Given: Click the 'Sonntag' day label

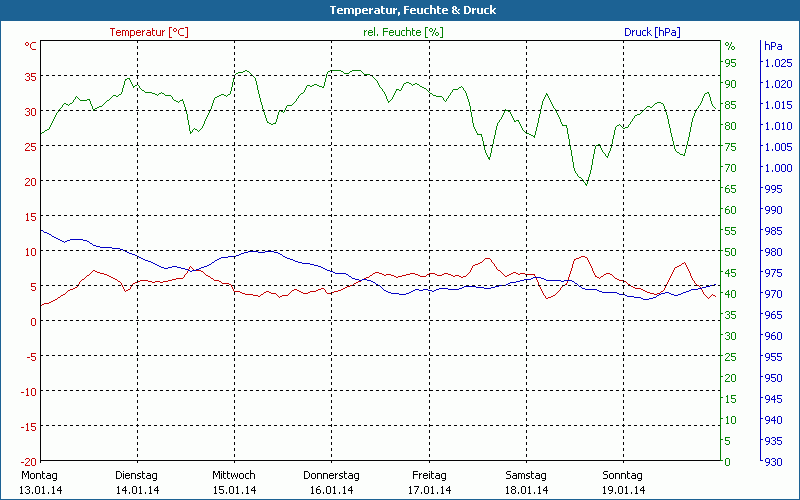Looking at the screenshot, I should pyautogui.click(x=622, y=475).
